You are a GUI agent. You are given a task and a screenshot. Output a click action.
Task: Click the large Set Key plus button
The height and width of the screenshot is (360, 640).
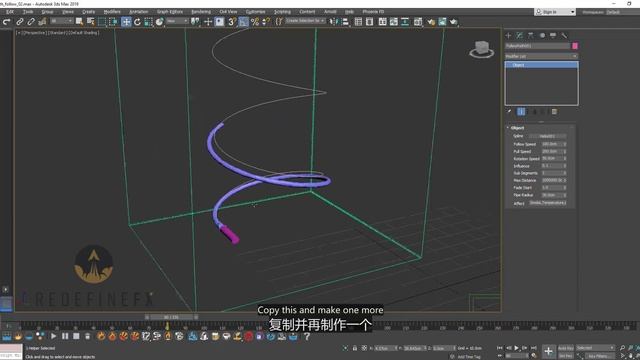548,351
